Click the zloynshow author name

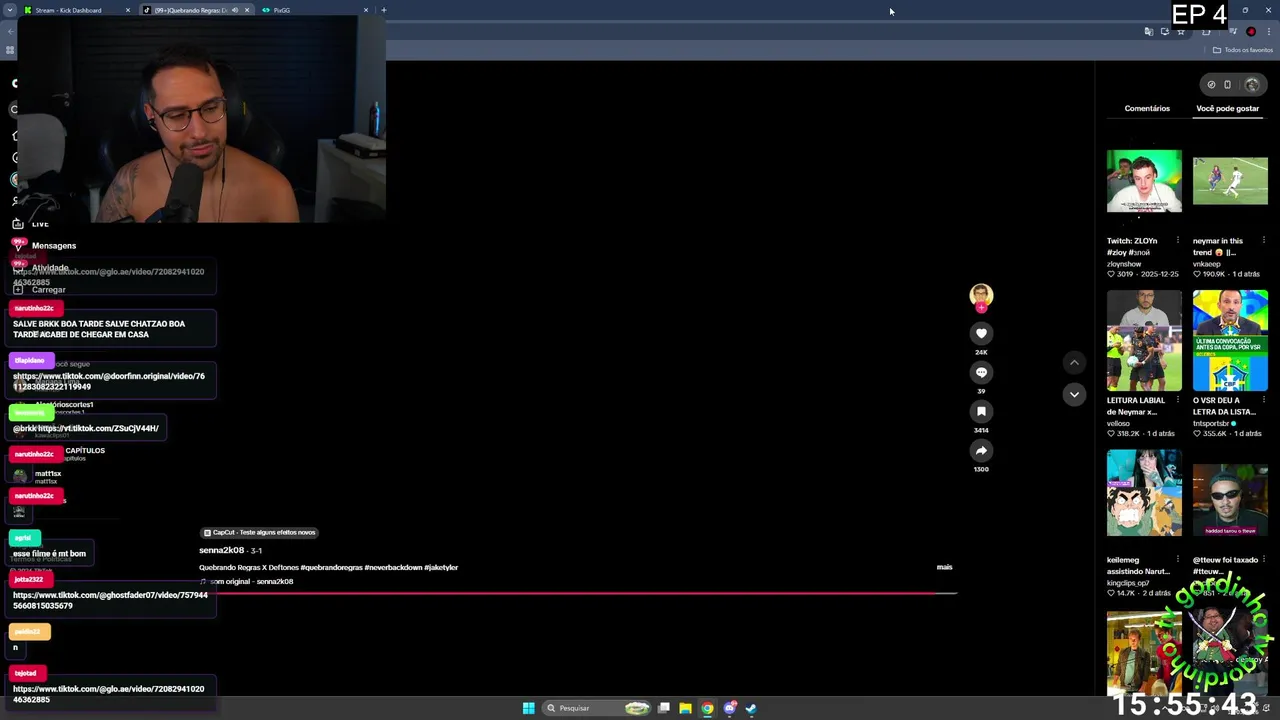click(x=1124, y=264)
